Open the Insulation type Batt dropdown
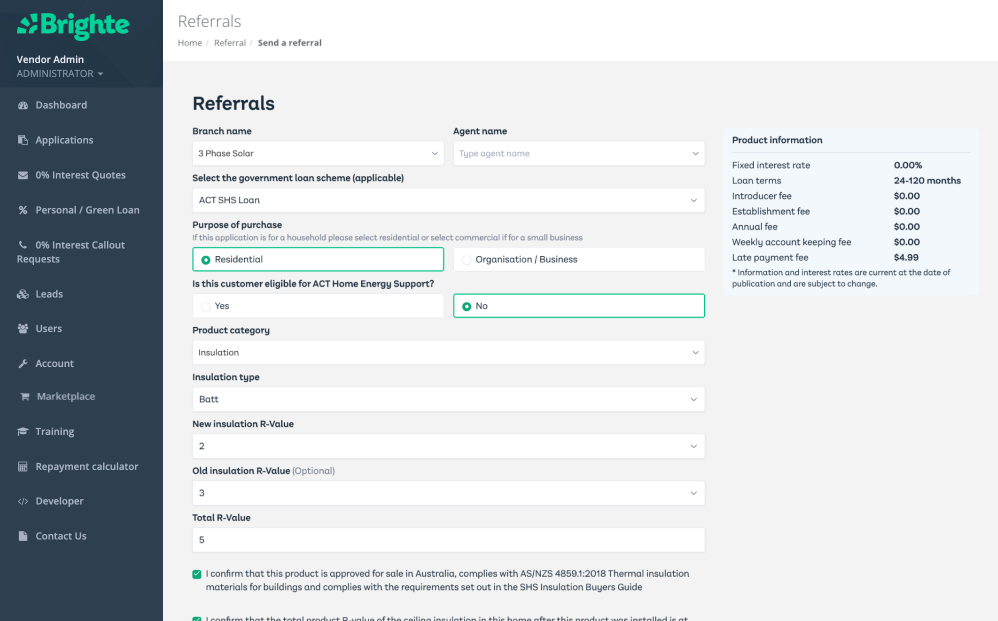This screenshot has height=621, width=998. pos(448,400)
